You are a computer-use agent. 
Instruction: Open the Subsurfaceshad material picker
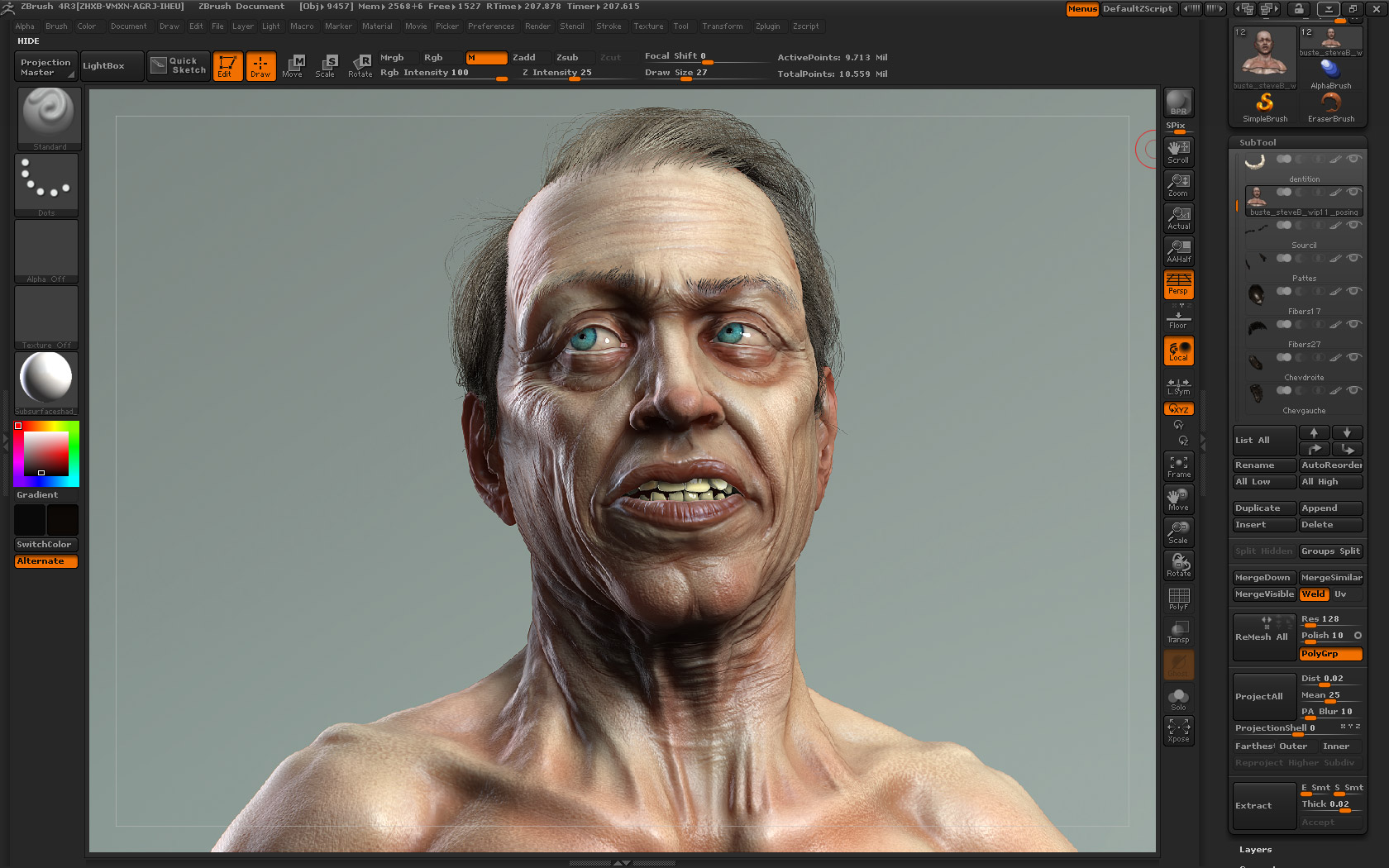pyautogui.click(x=46, y=384)
